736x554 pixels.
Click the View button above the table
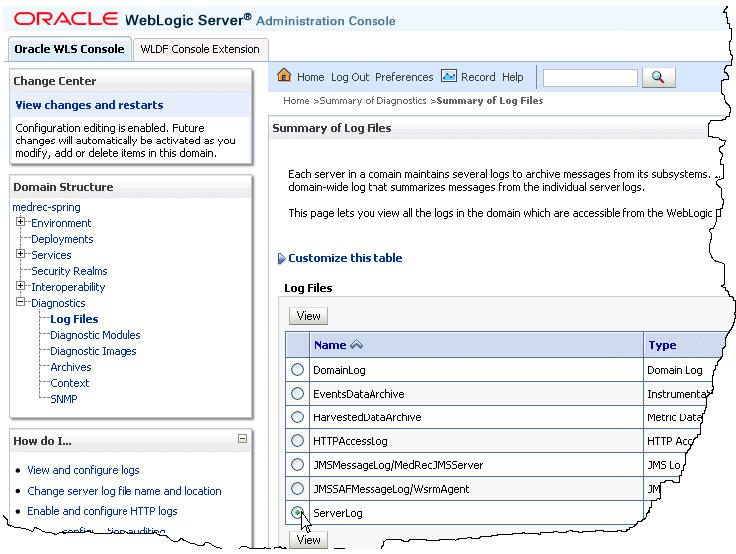(308, 316)
